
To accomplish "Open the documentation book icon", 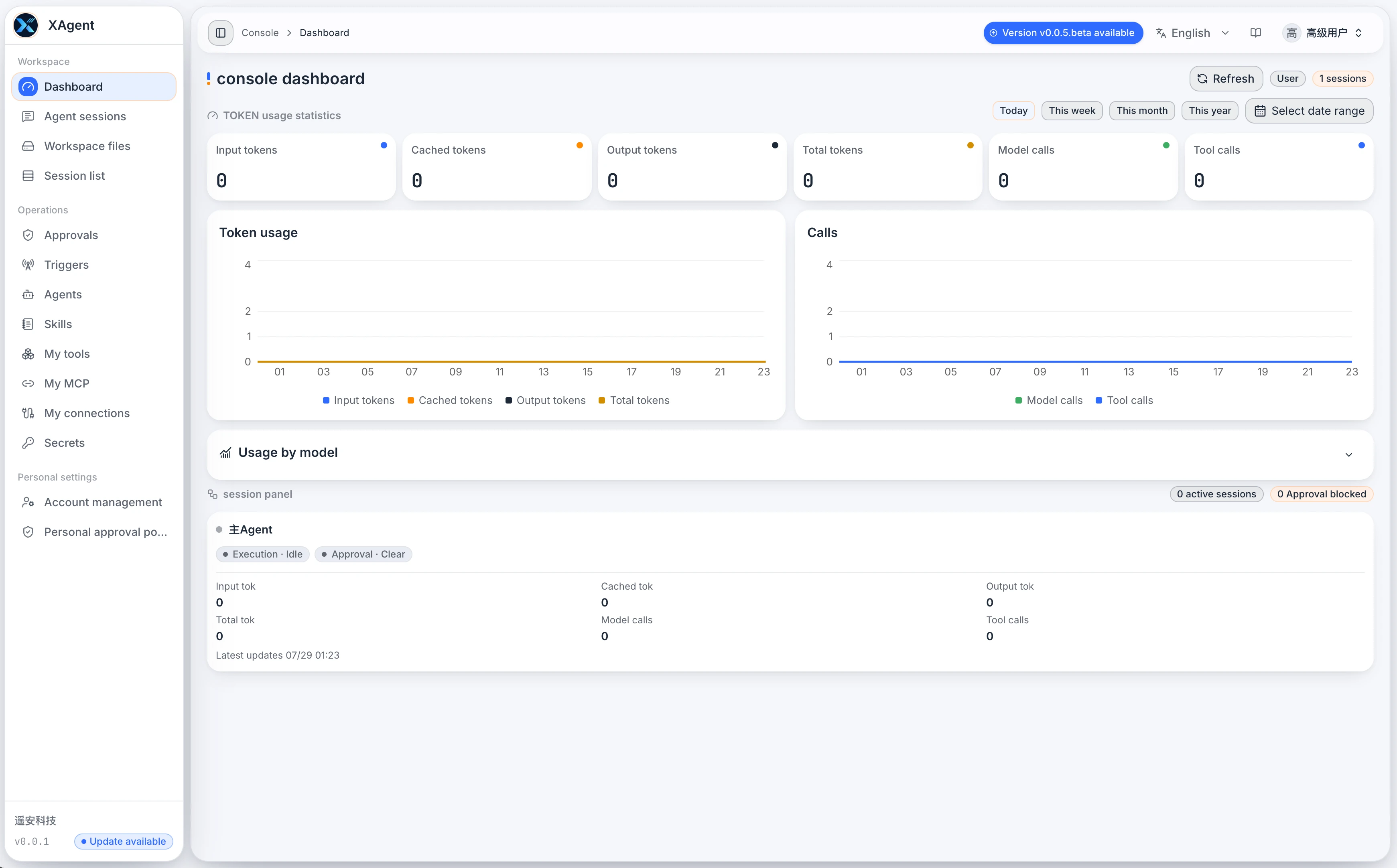I will point(1256,33).
